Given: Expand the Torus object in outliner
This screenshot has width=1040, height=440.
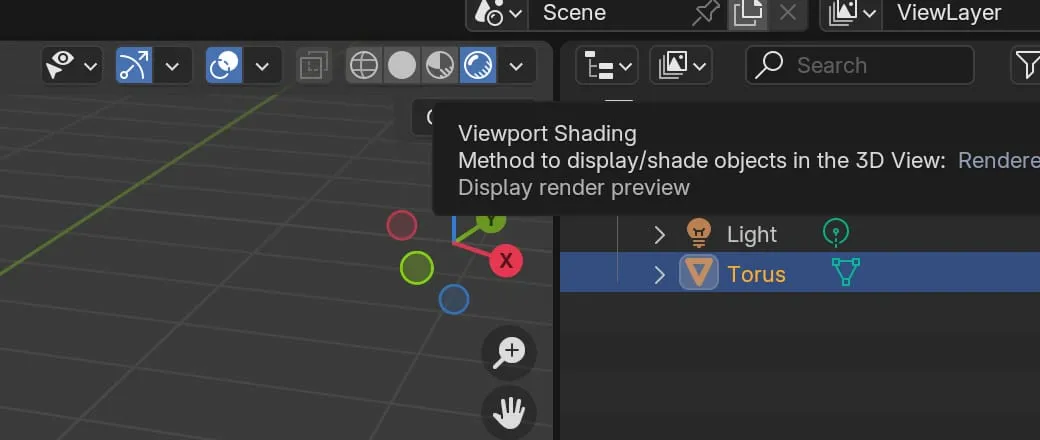Looking at the screenshot, I should click(659, 274).
